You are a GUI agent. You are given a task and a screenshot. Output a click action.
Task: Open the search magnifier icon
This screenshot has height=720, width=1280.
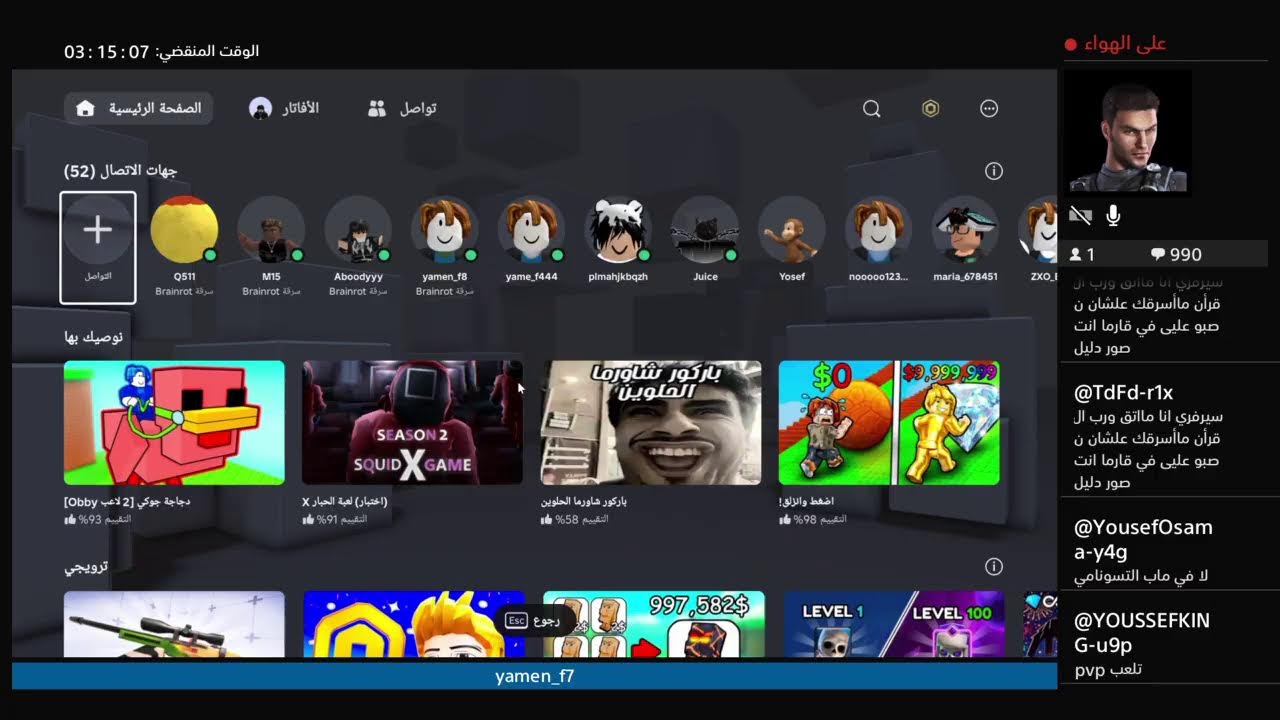click(872, 109)
